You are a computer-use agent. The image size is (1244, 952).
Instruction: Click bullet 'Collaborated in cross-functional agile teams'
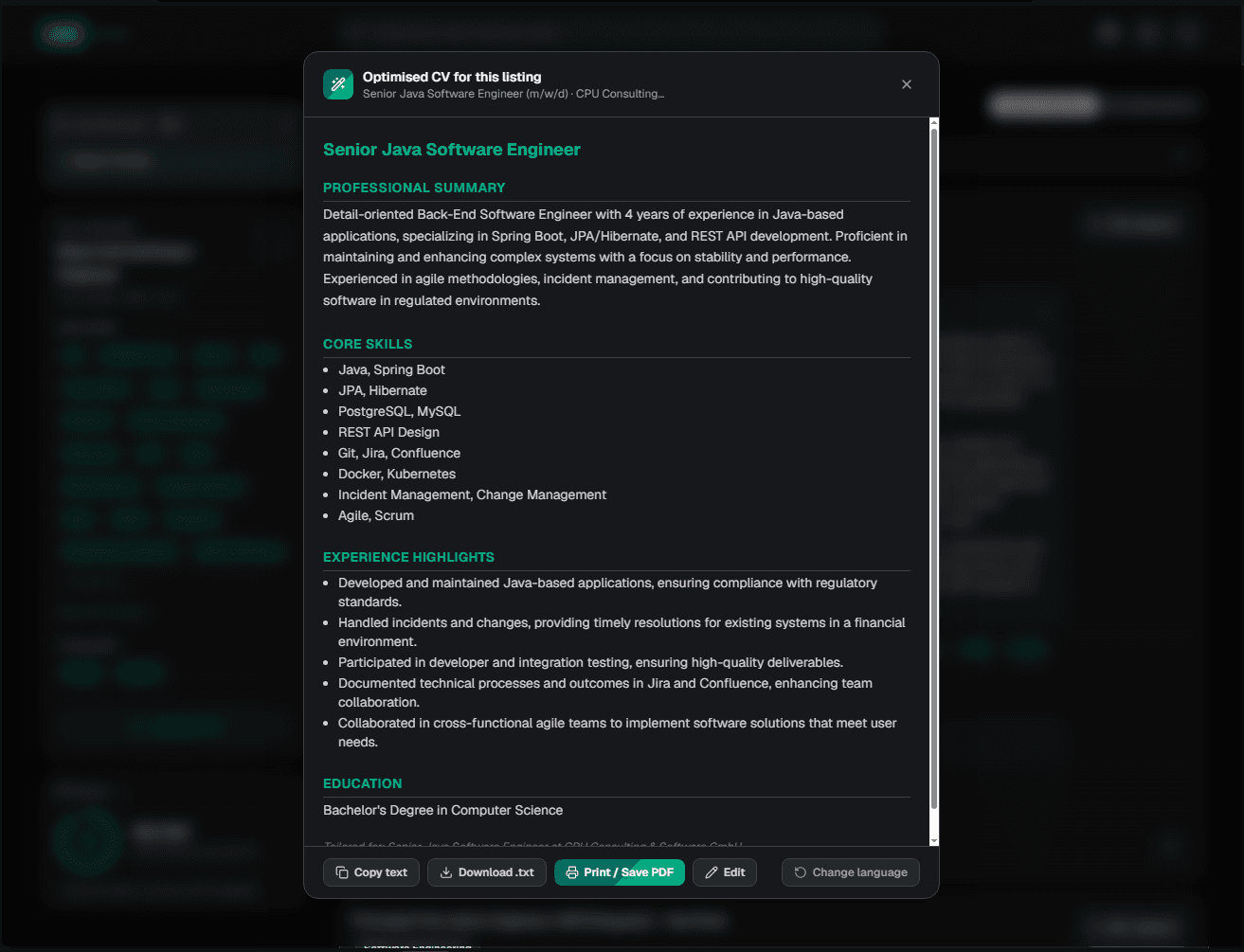[x=618, y=732]
